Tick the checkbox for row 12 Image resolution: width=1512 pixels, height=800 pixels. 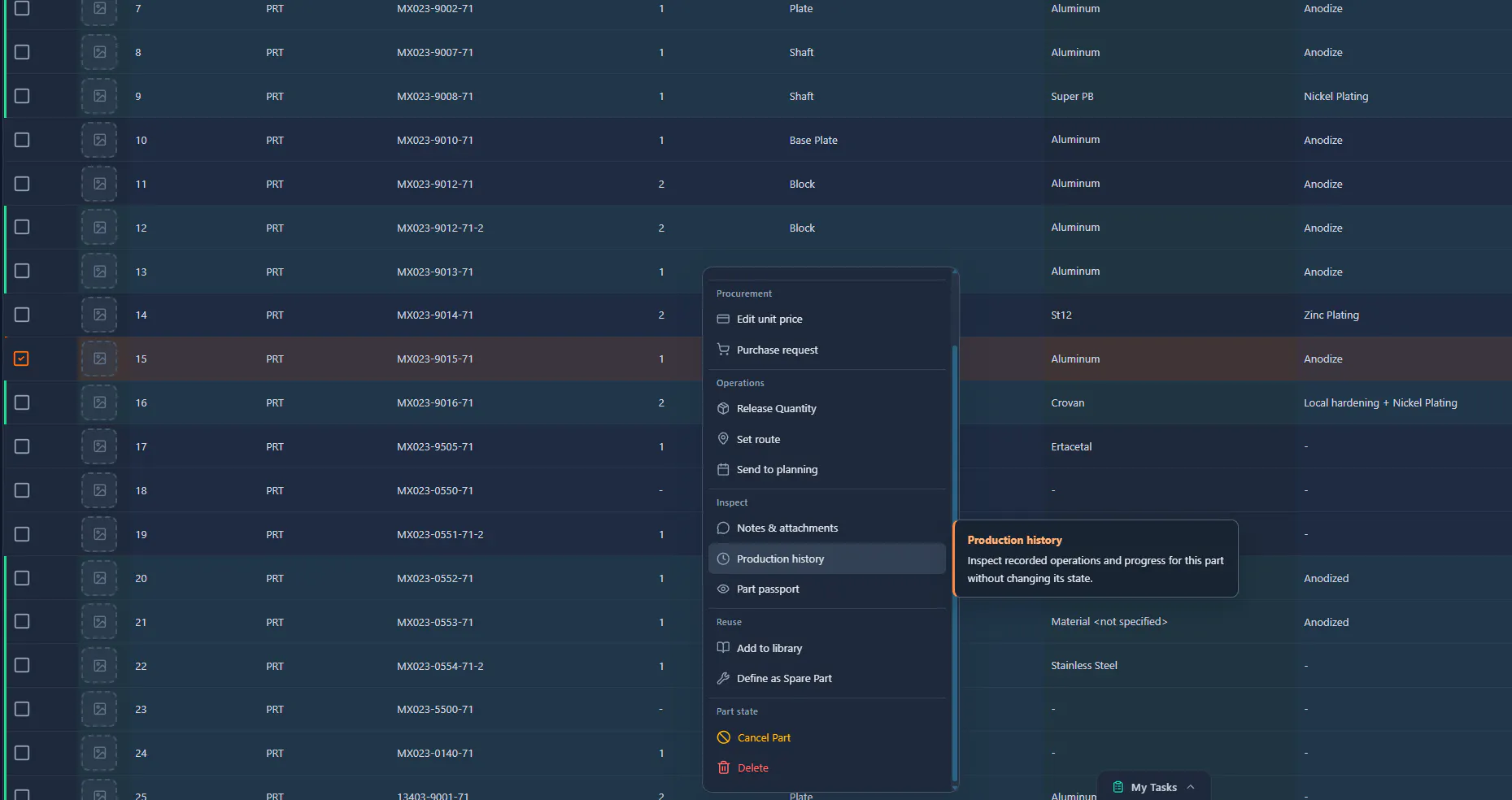tap(22, 227)
